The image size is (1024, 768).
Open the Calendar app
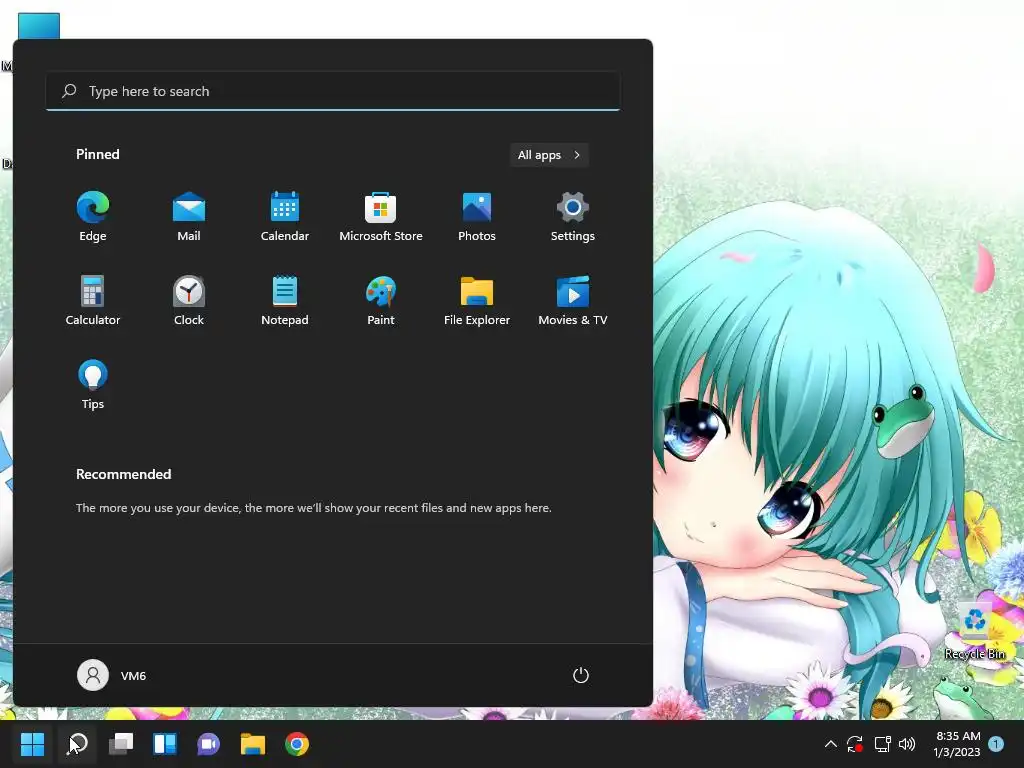coord(285,217)
